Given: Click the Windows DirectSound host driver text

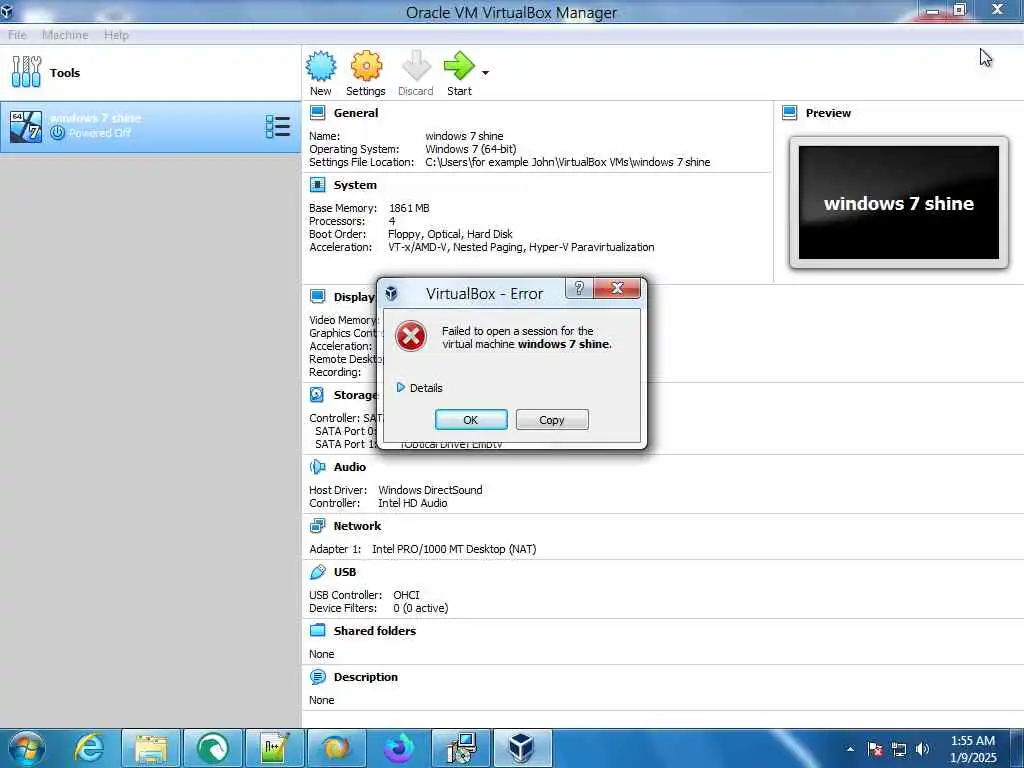Looking at the screenshot, I should (430, 490).
